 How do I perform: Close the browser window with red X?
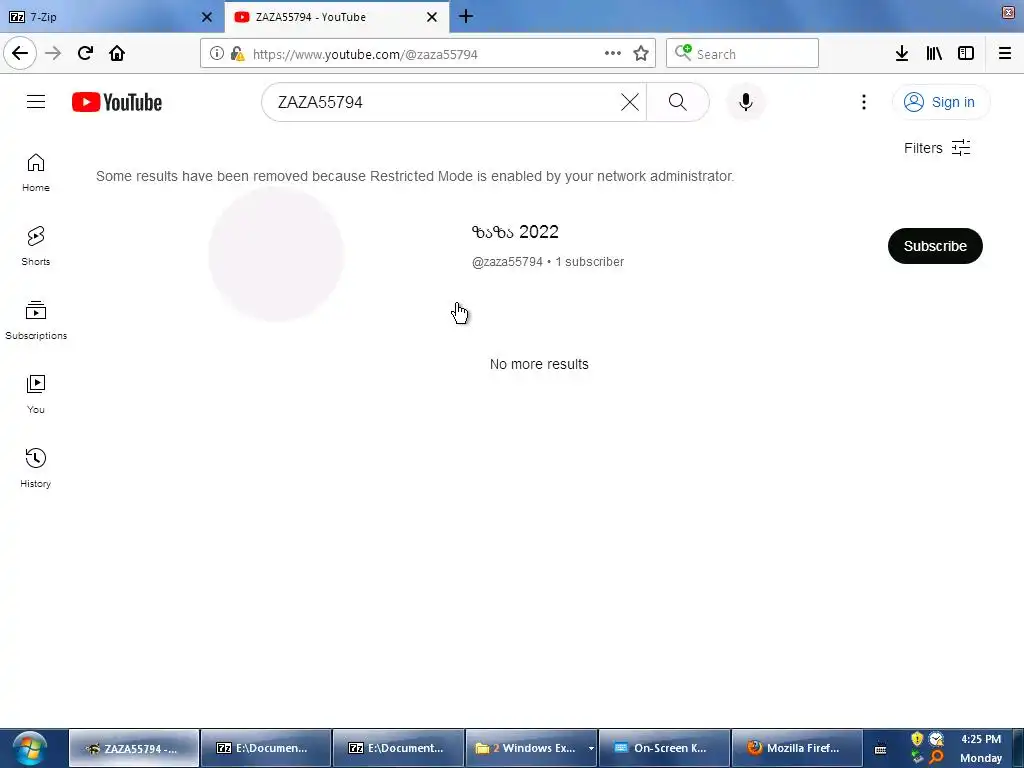tap(1008, 12)
